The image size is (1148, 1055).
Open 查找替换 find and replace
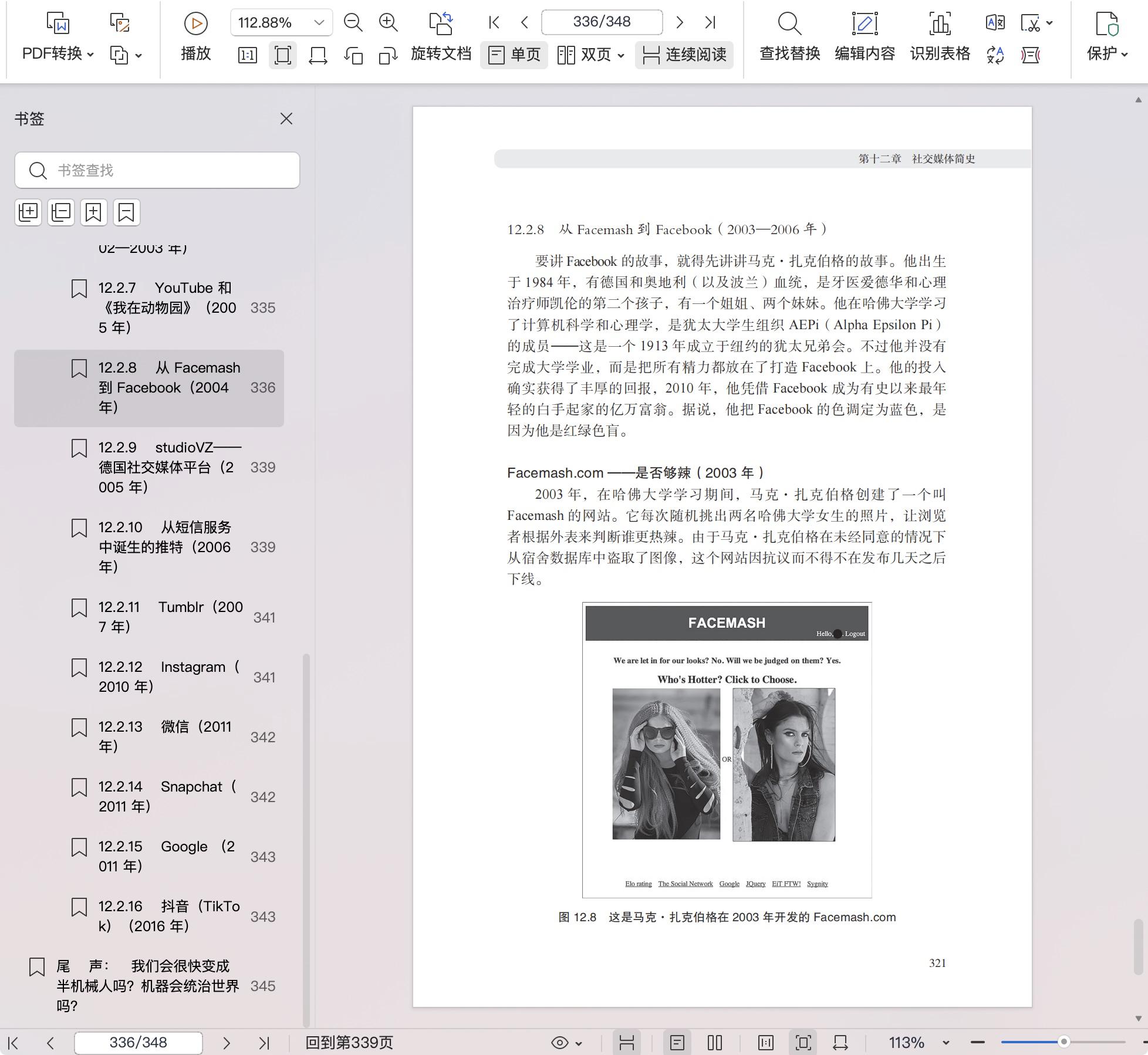[789, 36]
